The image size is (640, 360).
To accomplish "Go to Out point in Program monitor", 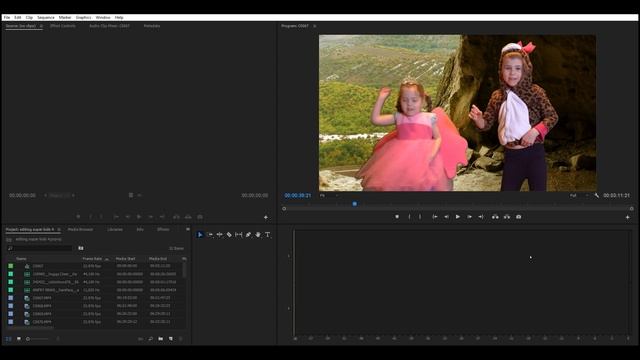I will click(481, 217).
